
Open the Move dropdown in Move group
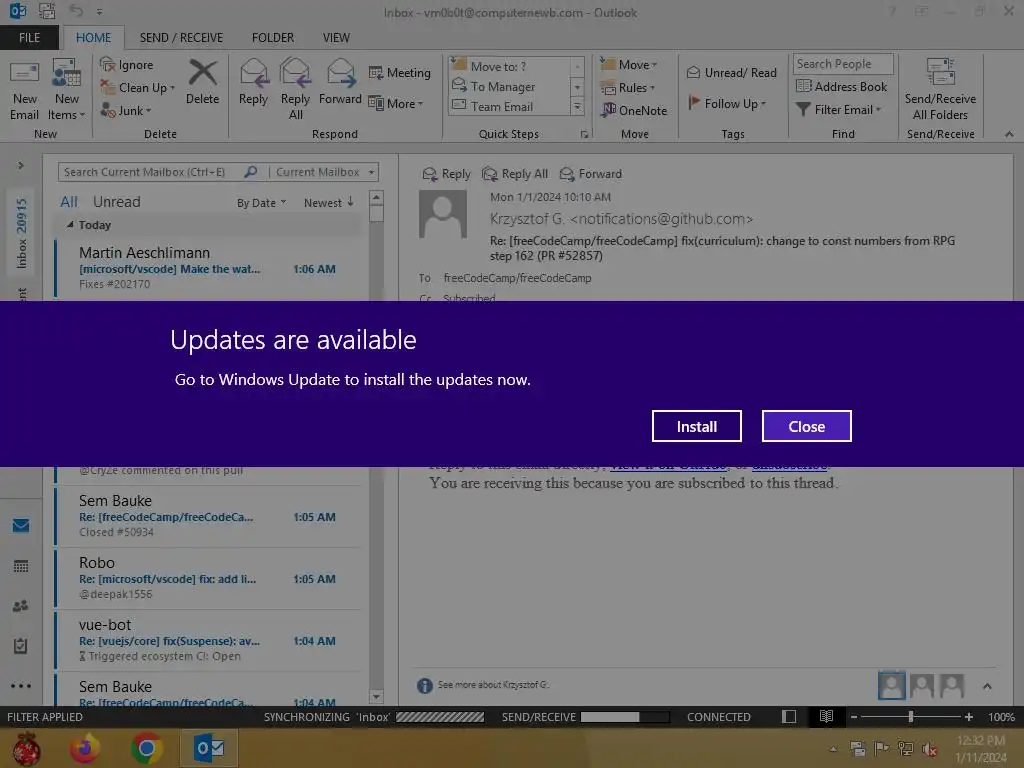click(x=629, y=65)
